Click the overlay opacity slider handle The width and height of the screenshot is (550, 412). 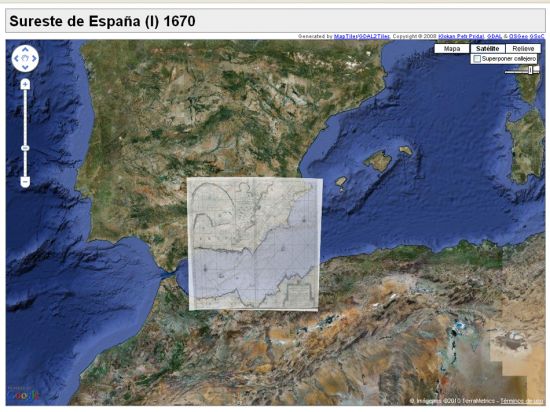531,70
